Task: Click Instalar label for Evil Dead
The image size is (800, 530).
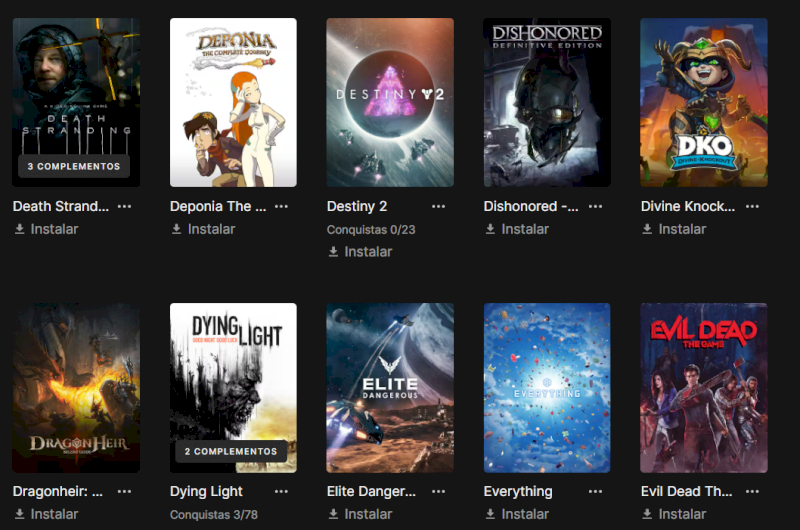Action: (x=682, y=514)
